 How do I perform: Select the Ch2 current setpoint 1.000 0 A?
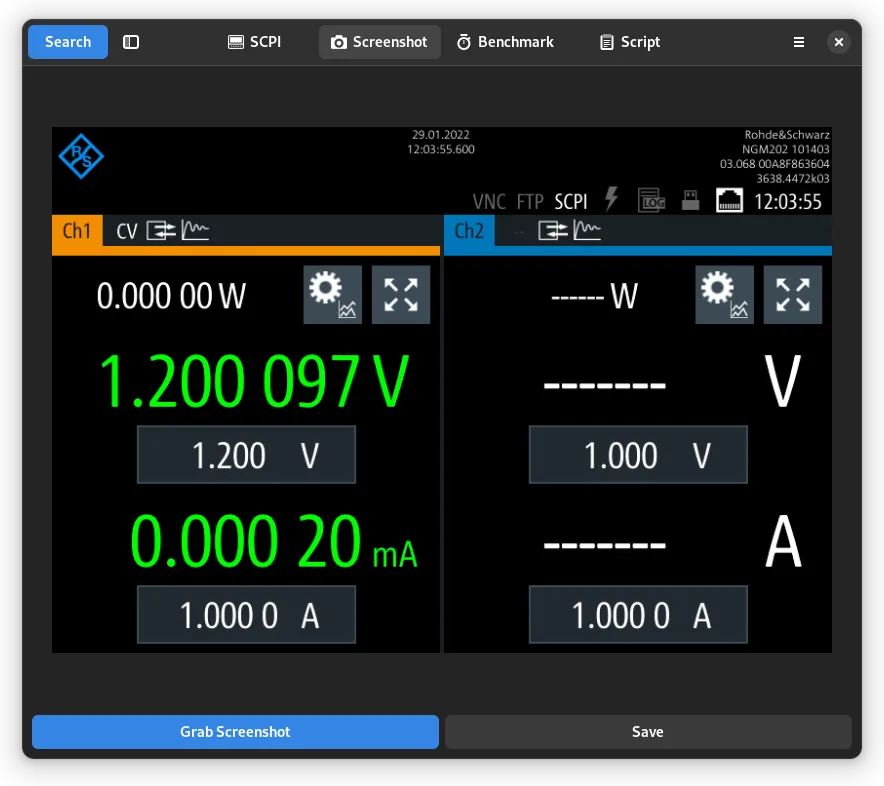(638, 615)
